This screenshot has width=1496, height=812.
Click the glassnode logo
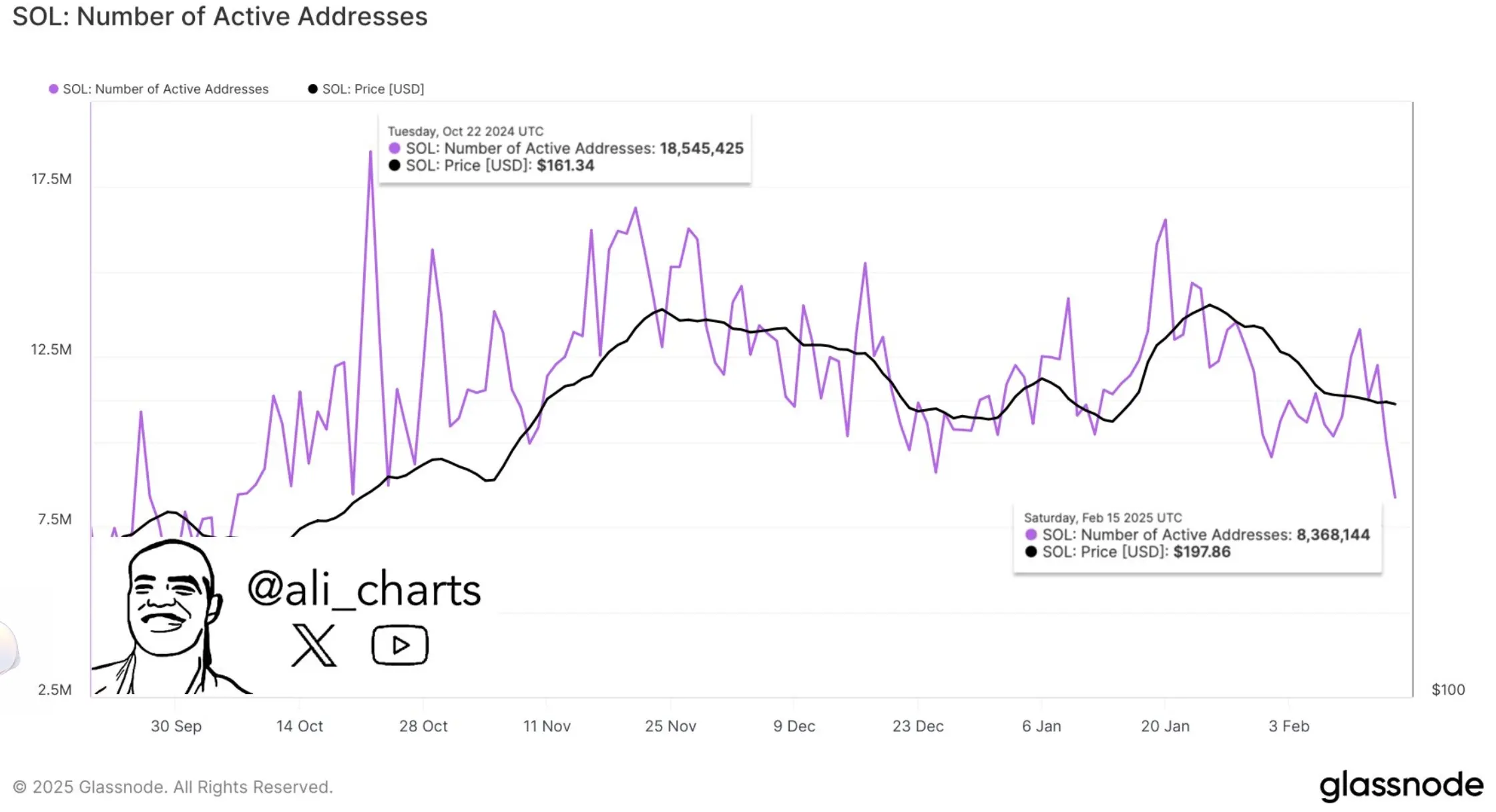(1401, 785)
